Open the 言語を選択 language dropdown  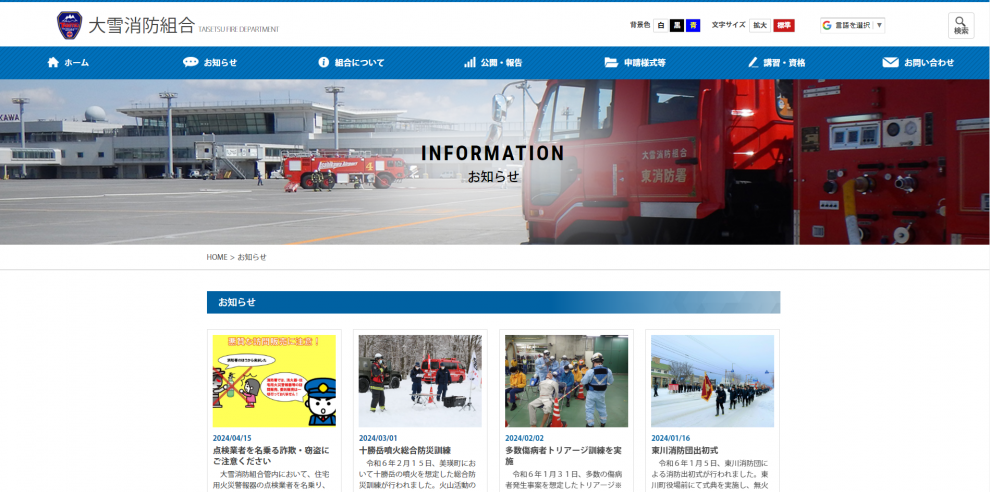pos(852,25)
